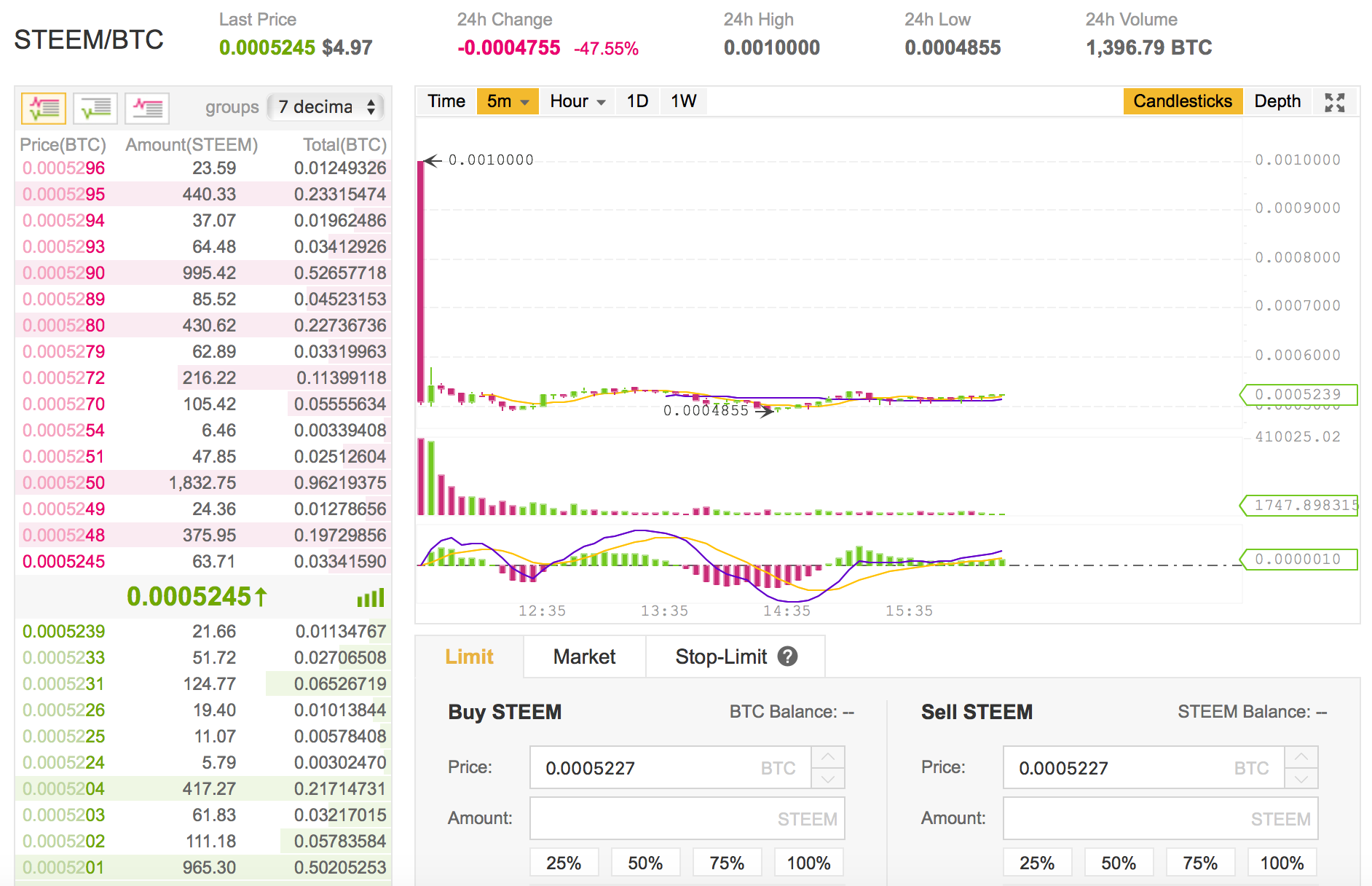Select sell order at price 0.0005290
1372x886 pixels.
(203, 273)
